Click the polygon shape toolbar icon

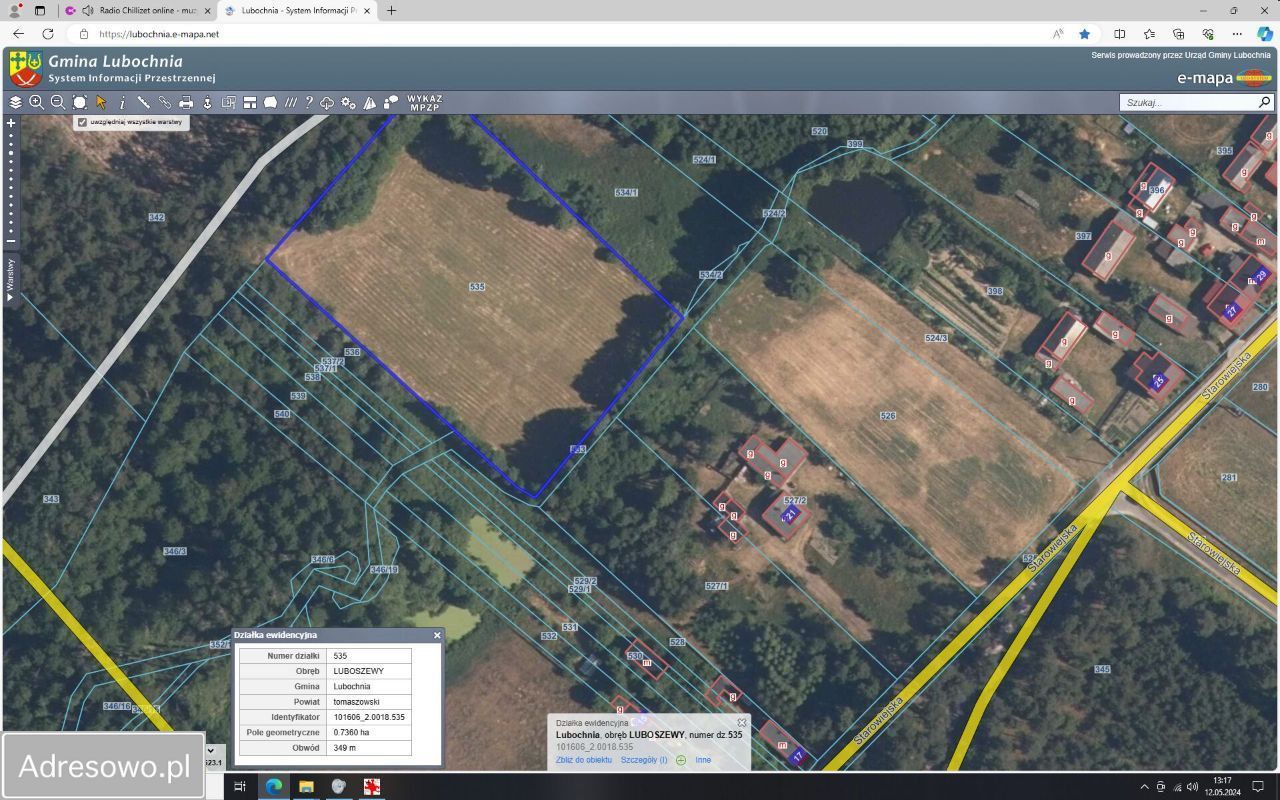pyautogui.click(x=270, y=102)
